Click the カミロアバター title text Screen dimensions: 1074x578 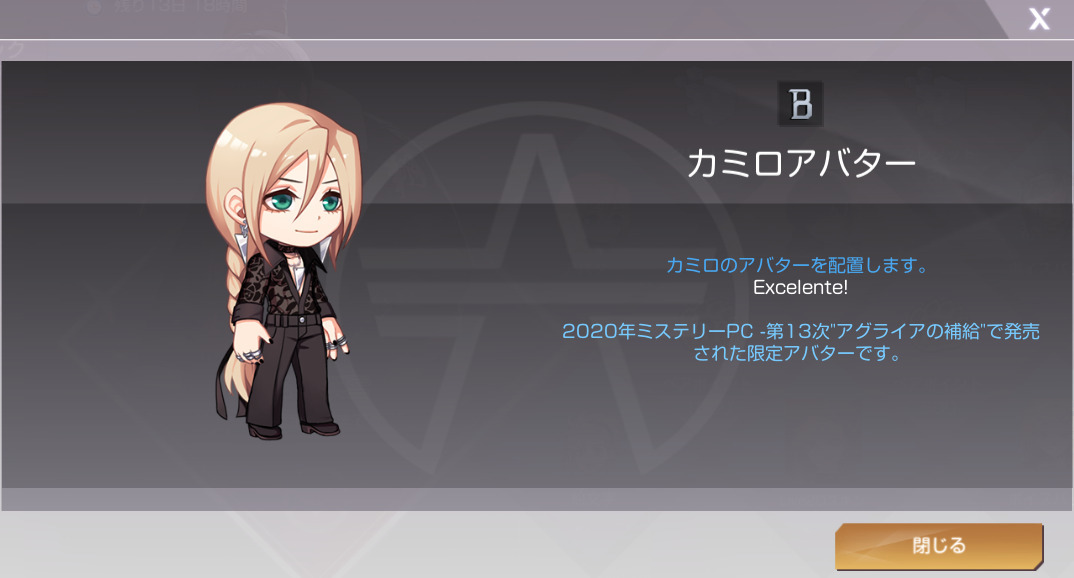[801, 163]
